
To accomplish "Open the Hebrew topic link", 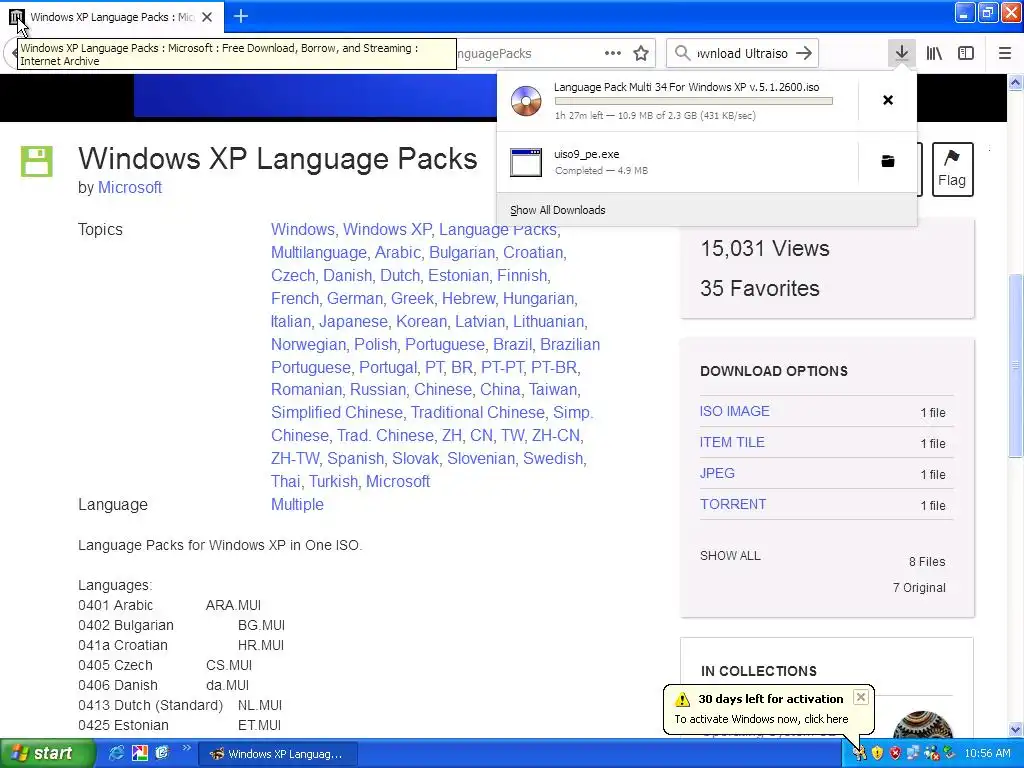I will click(x=468, y=298).
